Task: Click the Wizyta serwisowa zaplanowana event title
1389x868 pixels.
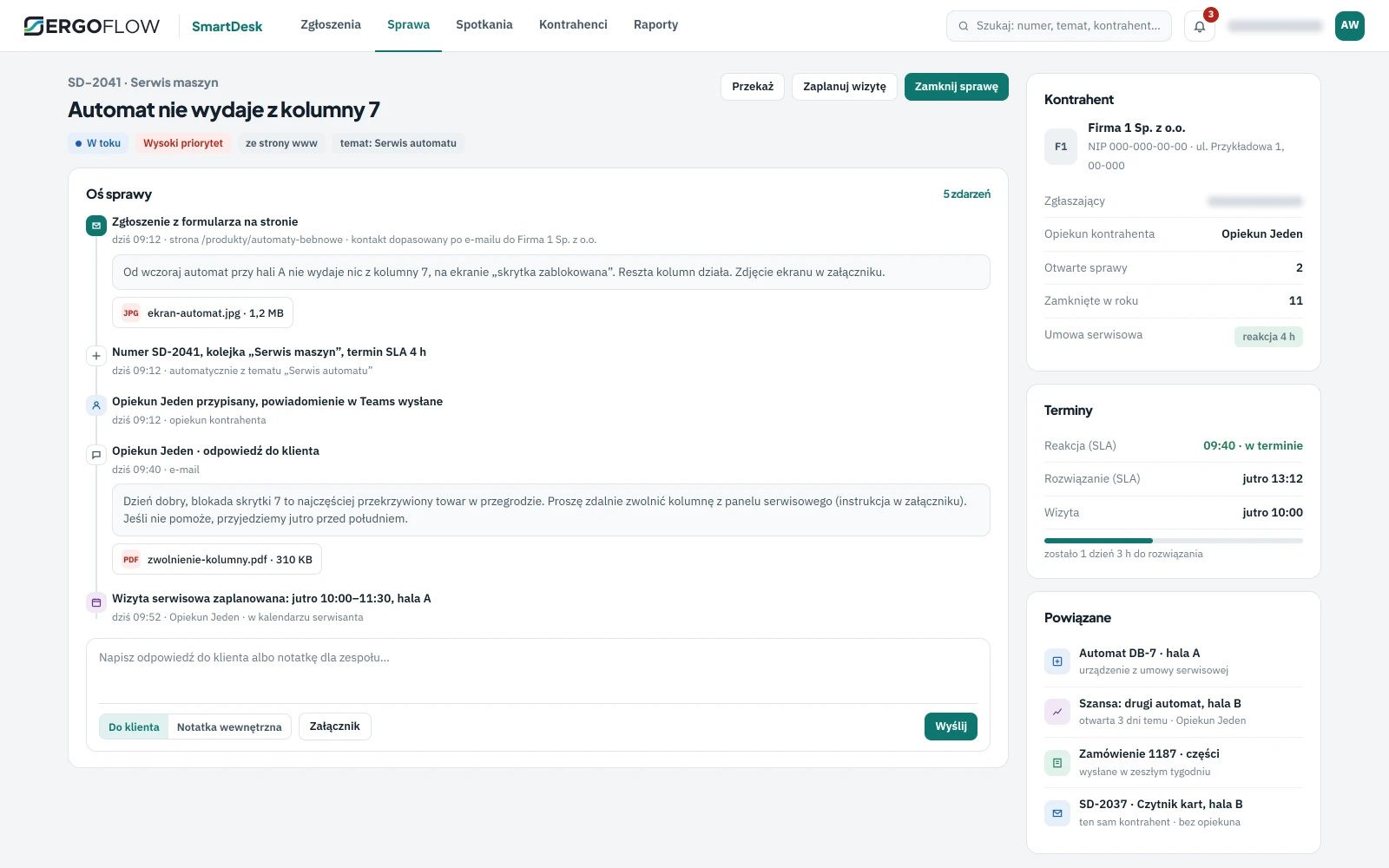Action: 272,599
